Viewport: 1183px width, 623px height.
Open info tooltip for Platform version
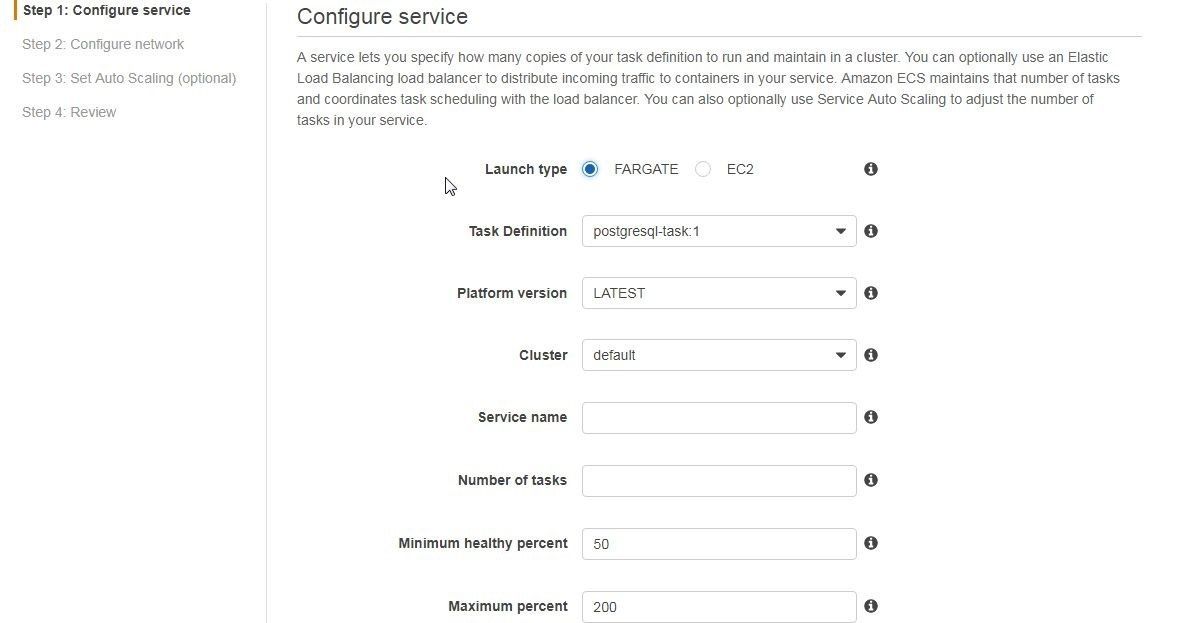point(871,293)
